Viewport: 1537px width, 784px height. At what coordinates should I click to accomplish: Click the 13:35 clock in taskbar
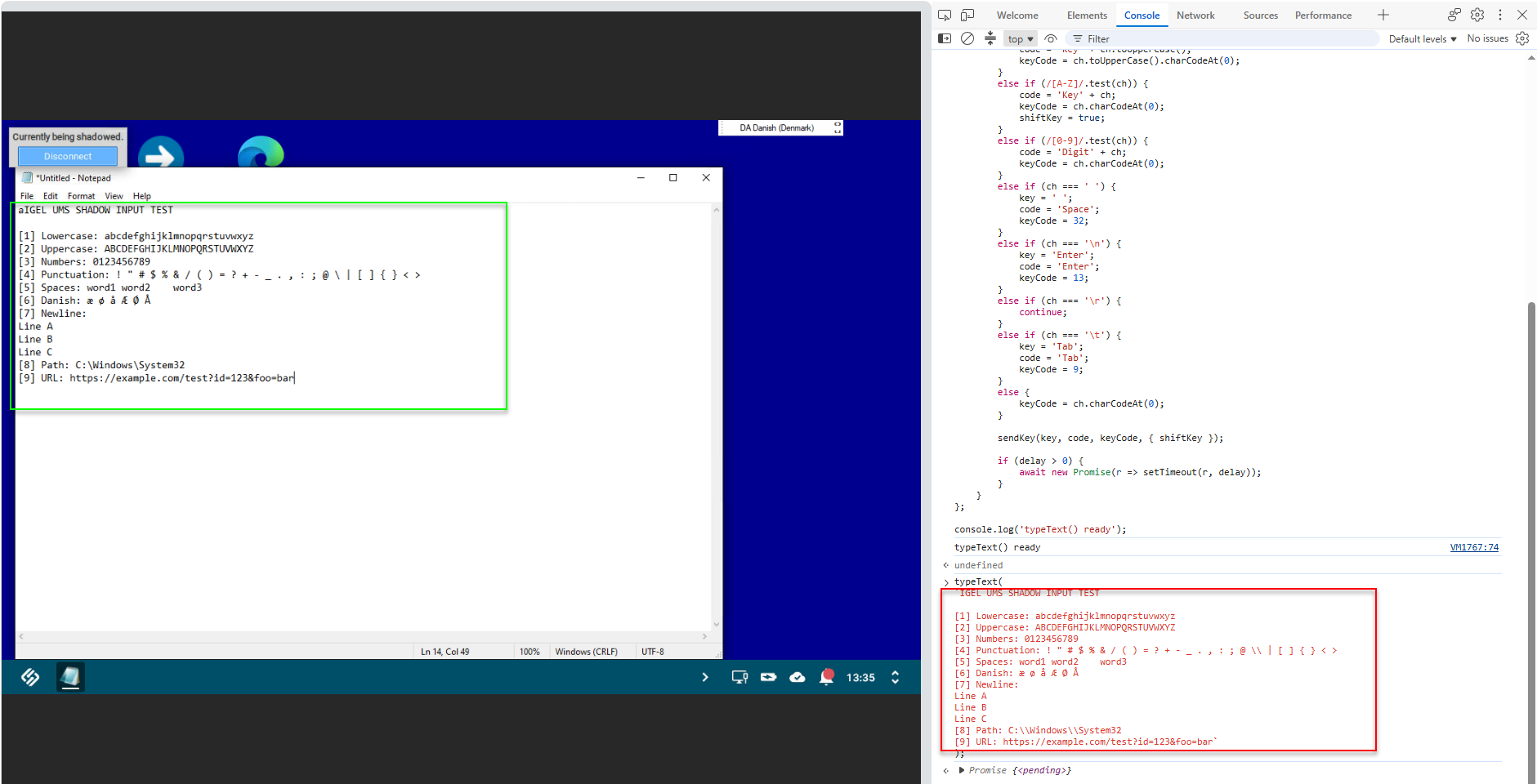[860, 678]
